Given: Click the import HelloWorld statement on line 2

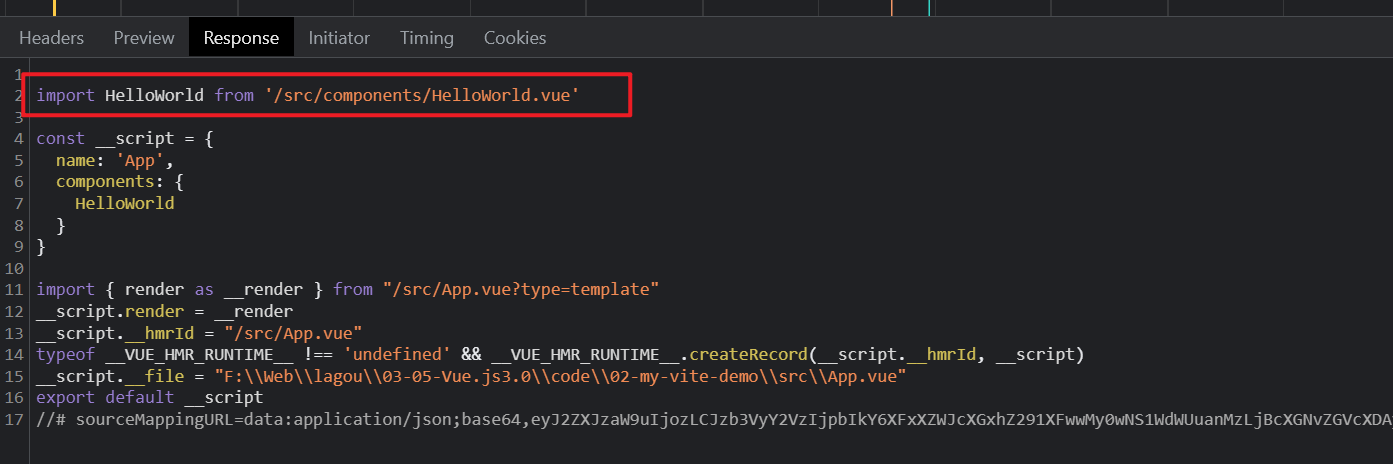Looking at the screenshot, I should [x=309, y=96].
